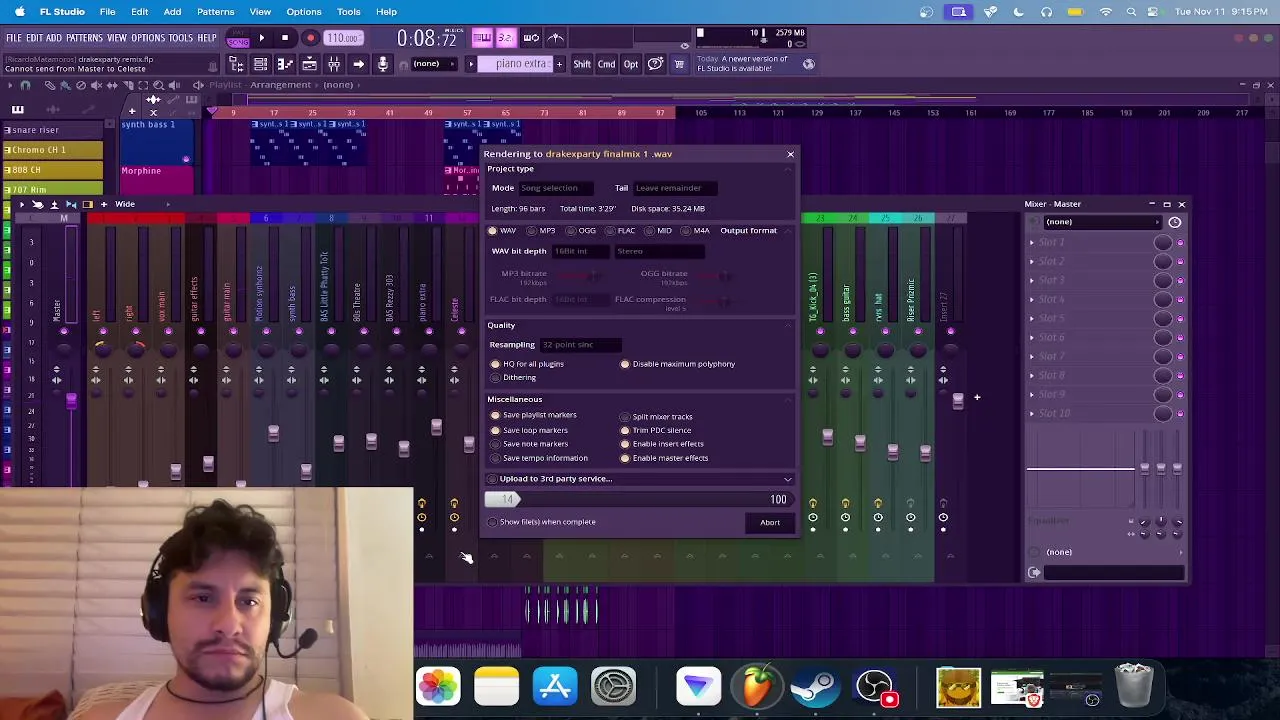The width and height of the screenshot is (1280, 720).
Task: Click the microphone recording icon
Action: [x=382, y=64]
